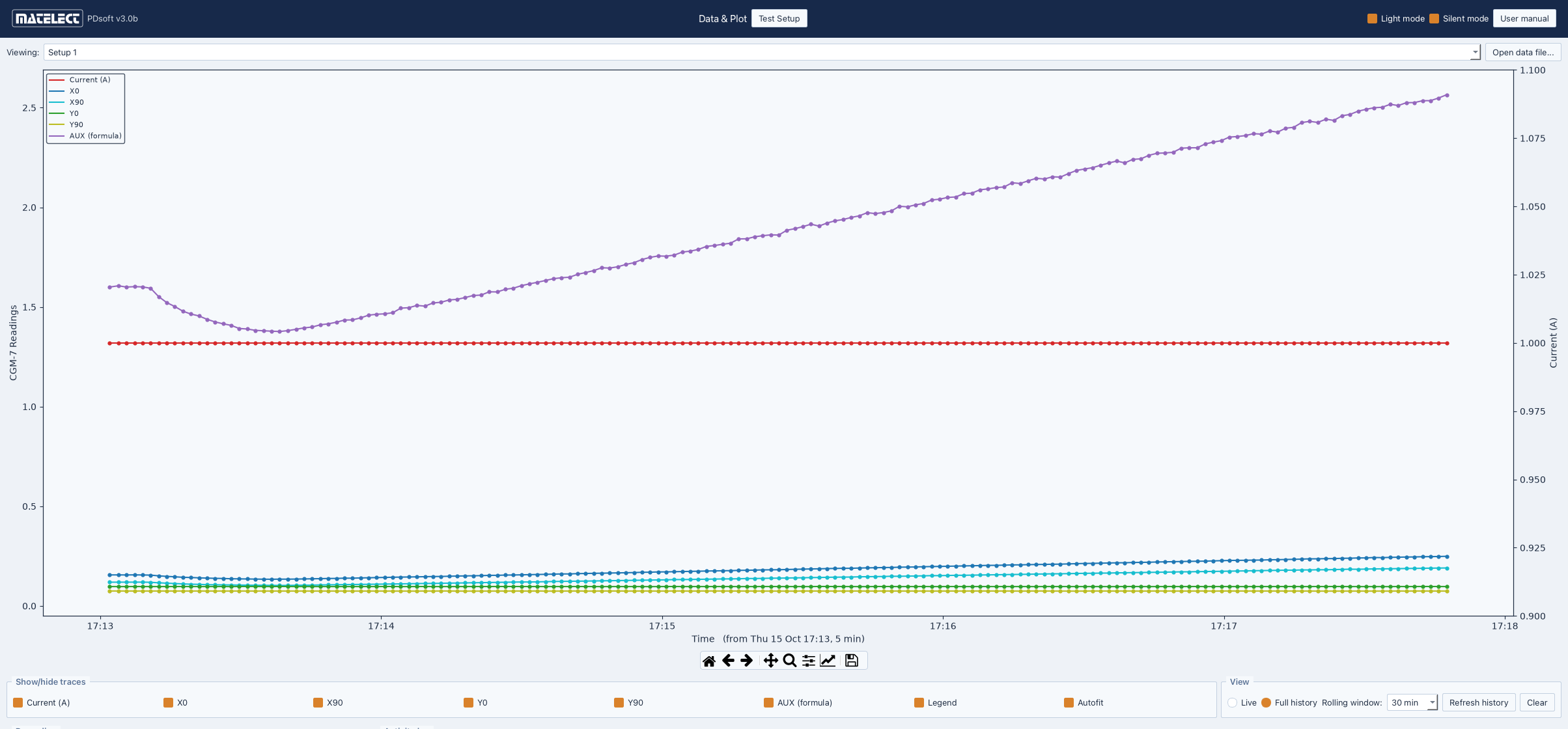Click Open data file button
The width and height of the screenshot is (1568, 729).
[x=1522, y=52]
